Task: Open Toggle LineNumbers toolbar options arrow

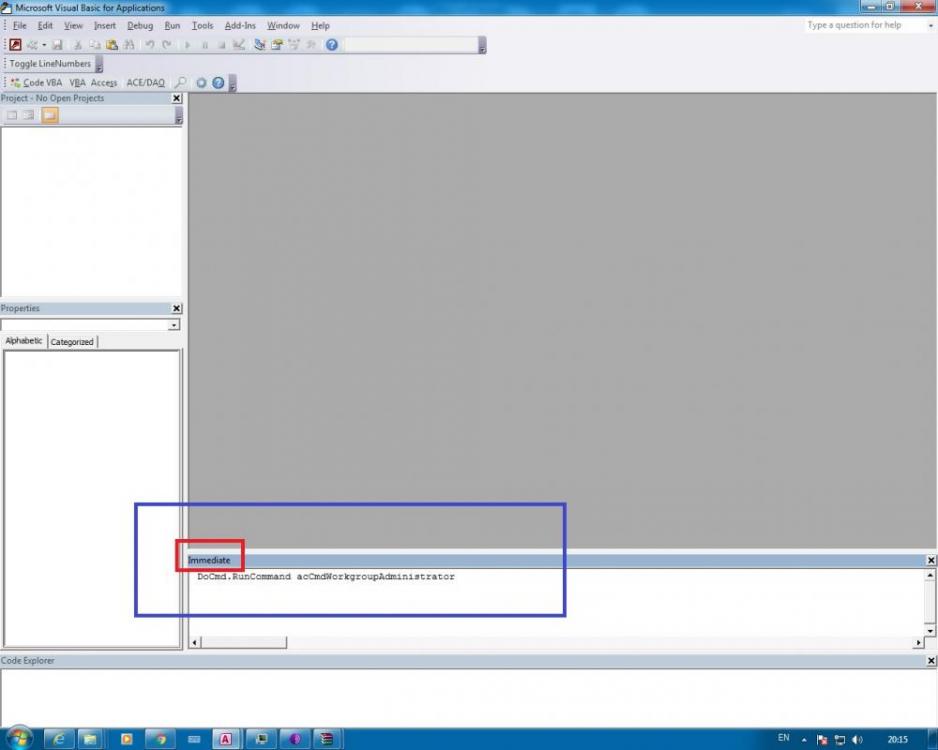Action: click(99, 64)
